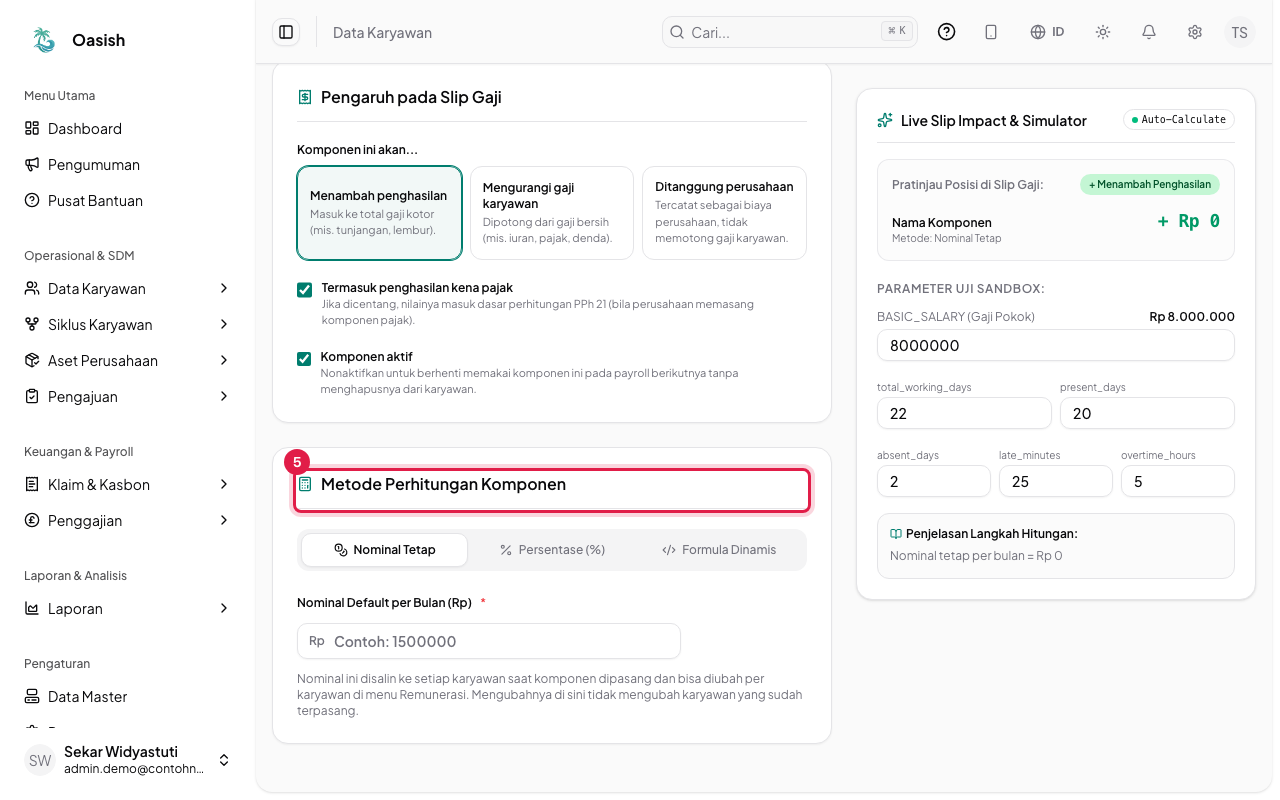Open notifications bell icon
This screenshot has width=1280, height=800.
(1149, 32)
